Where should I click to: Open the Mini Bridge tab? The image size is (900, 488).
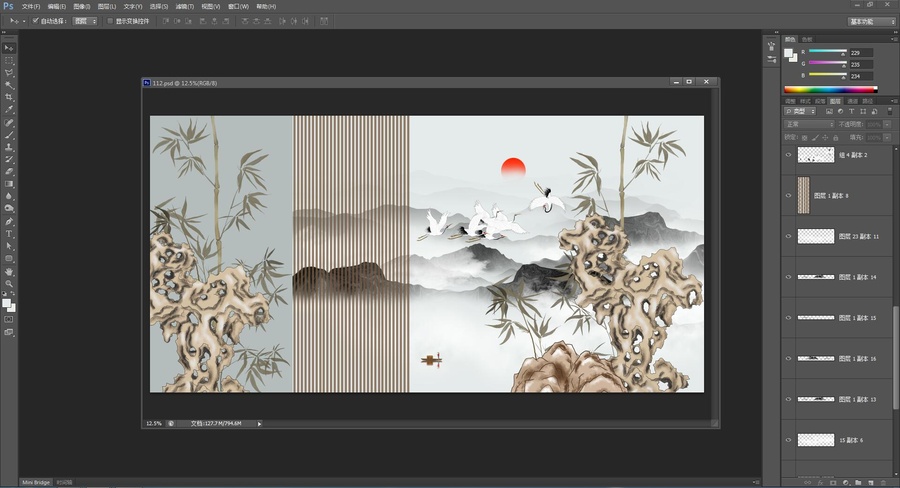[x=36, y=482]
